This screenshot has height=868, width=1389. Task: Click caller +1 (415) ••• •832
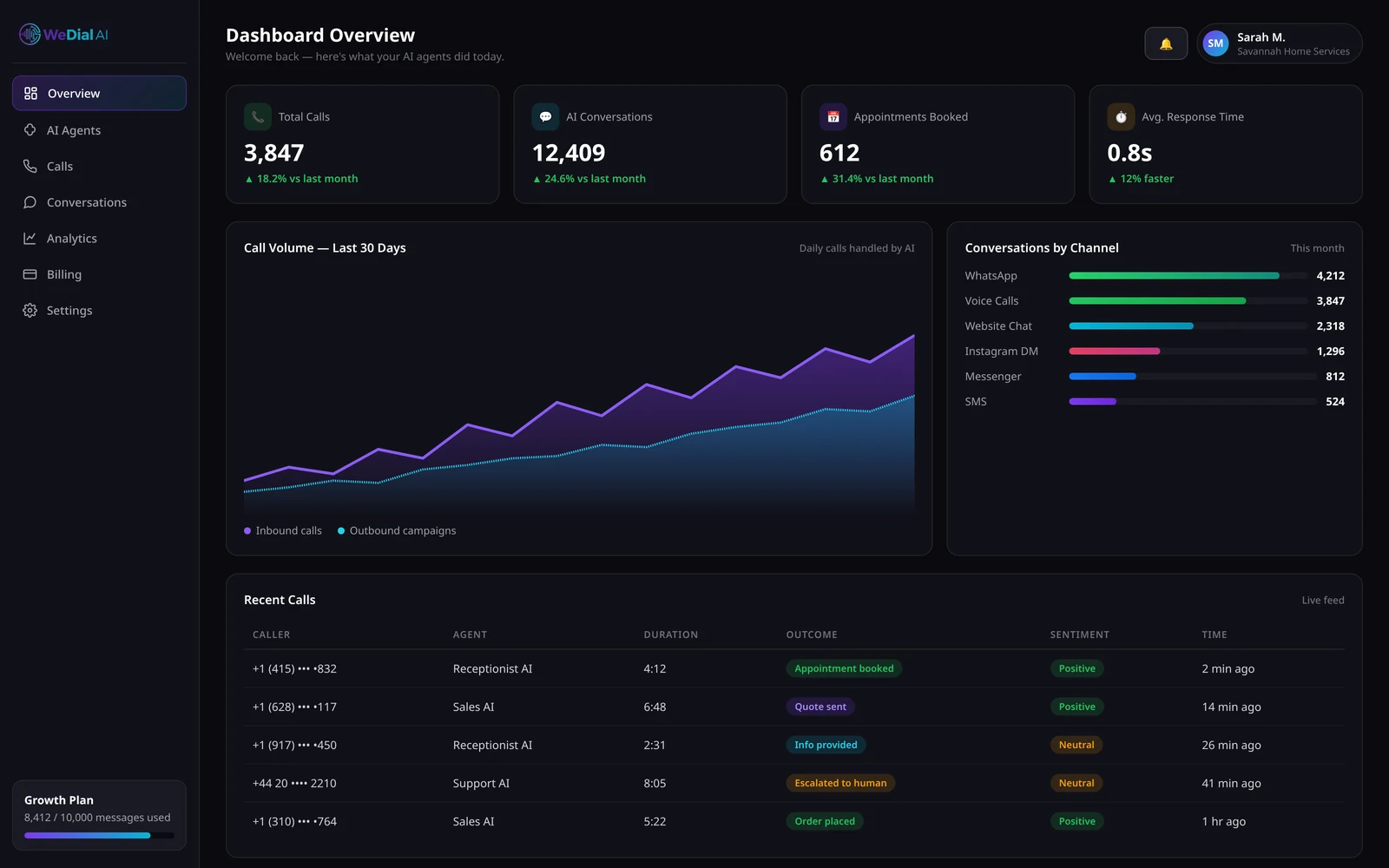pyautogui.click(x=294, y=668)
